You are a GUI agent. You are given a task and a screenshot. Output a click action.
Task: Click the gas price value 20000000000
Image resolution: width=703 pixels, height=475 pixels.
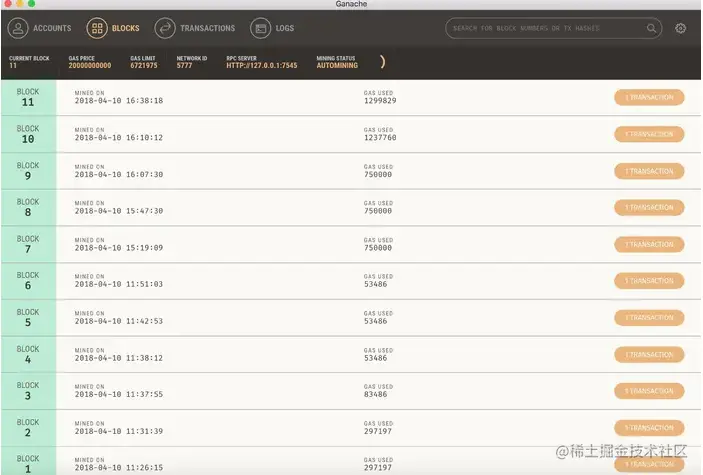tap(90, 65)
